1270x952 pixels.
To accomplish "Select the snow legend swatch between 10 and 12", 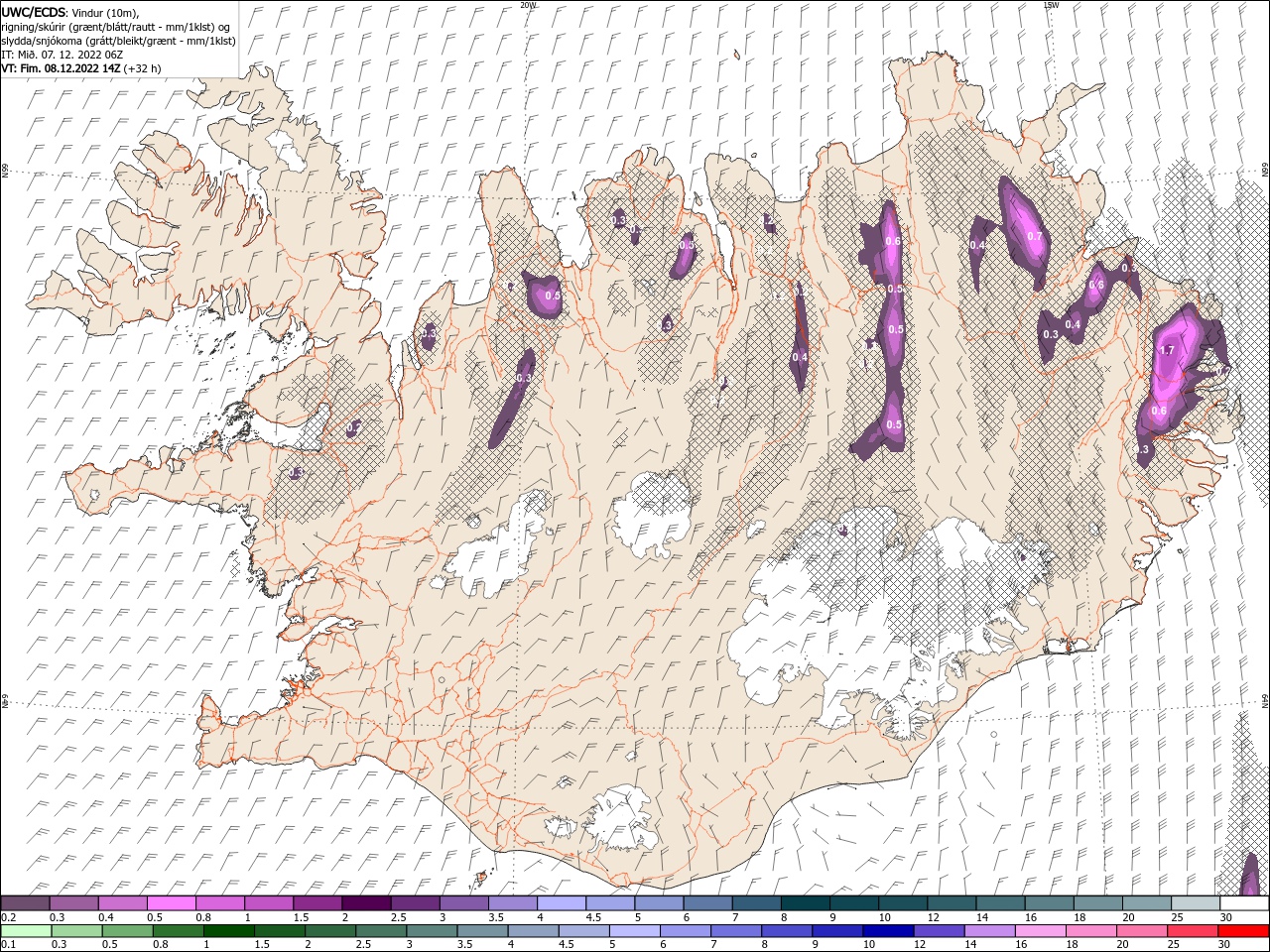I will [x=902, y=903].
